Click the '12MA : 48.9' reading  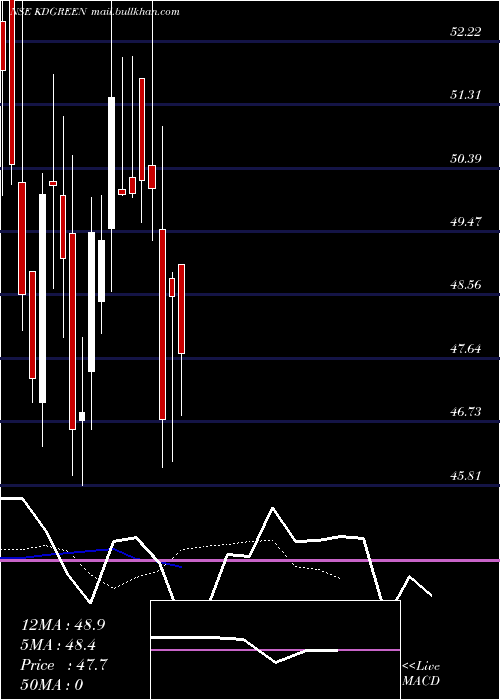tap(63, 625)
